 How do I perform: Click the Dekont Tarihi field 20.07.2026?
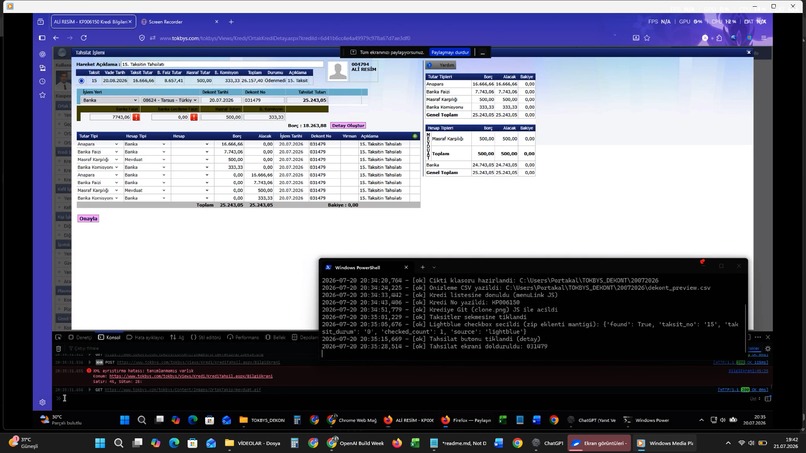coord(221,100)
